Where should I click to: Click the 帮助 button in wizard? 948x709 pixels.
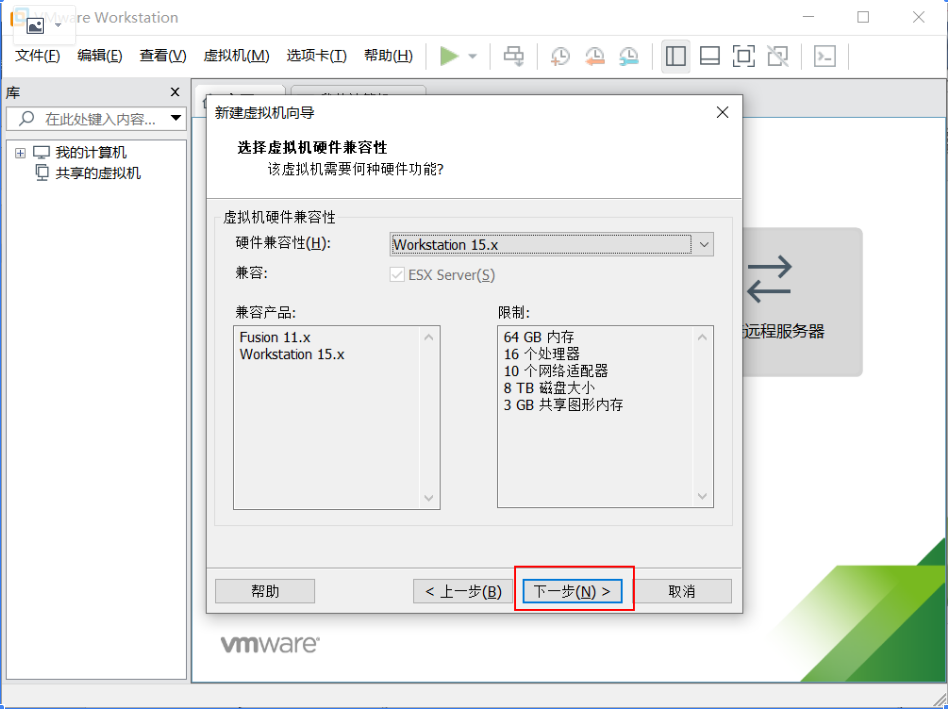(x=265, y=591)
